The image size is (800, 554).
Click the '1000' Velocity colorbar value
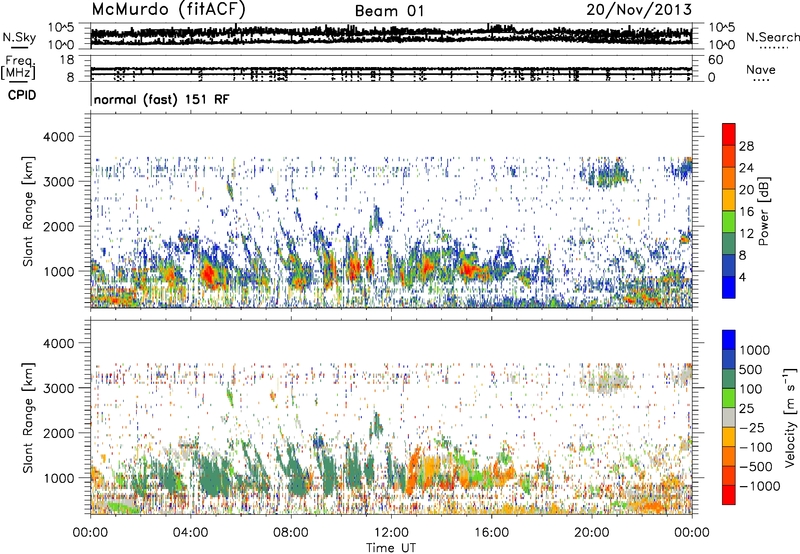755,350
